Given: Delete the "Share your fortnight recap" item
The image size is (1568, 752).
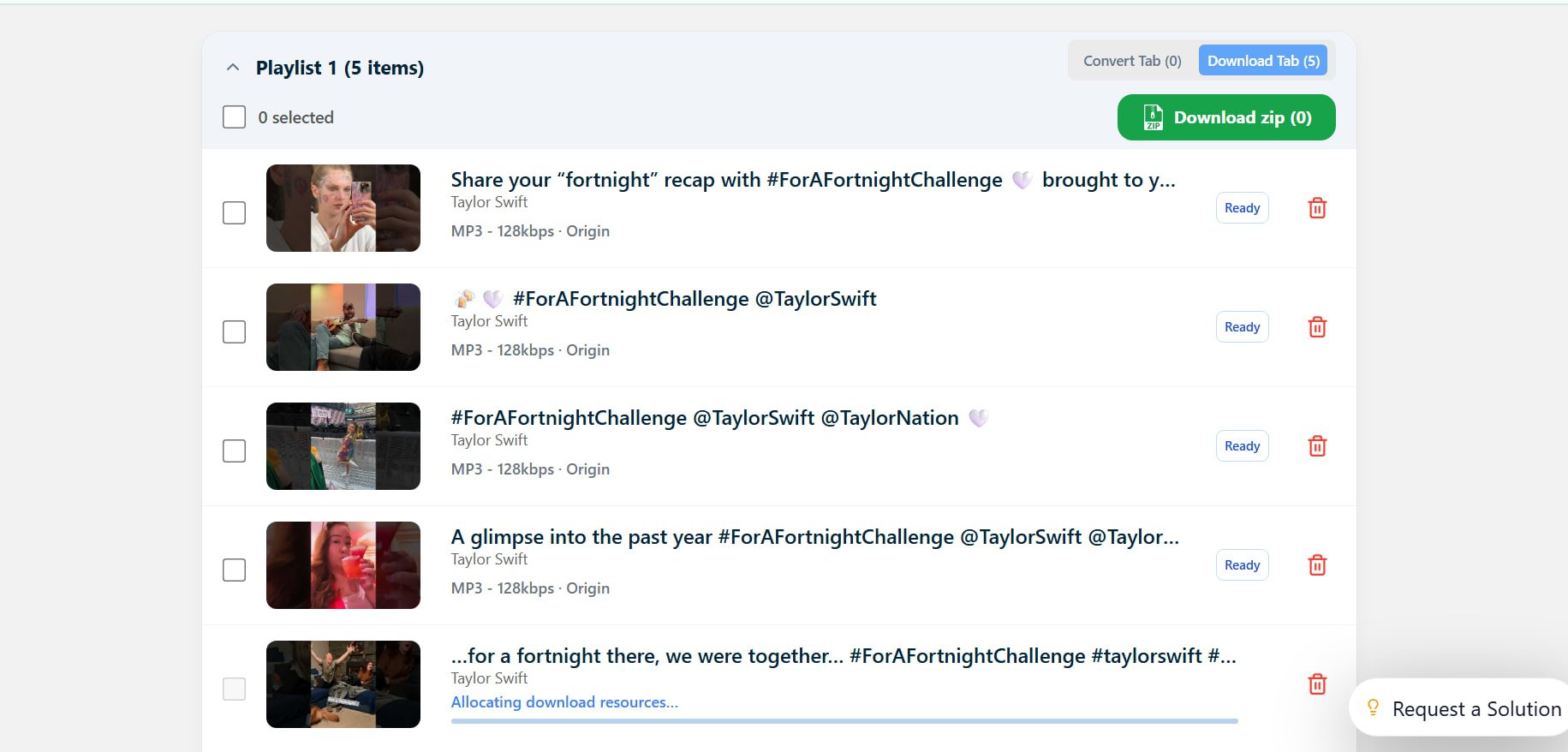Looking at the screenshot, I should (x=1317, y=208).
